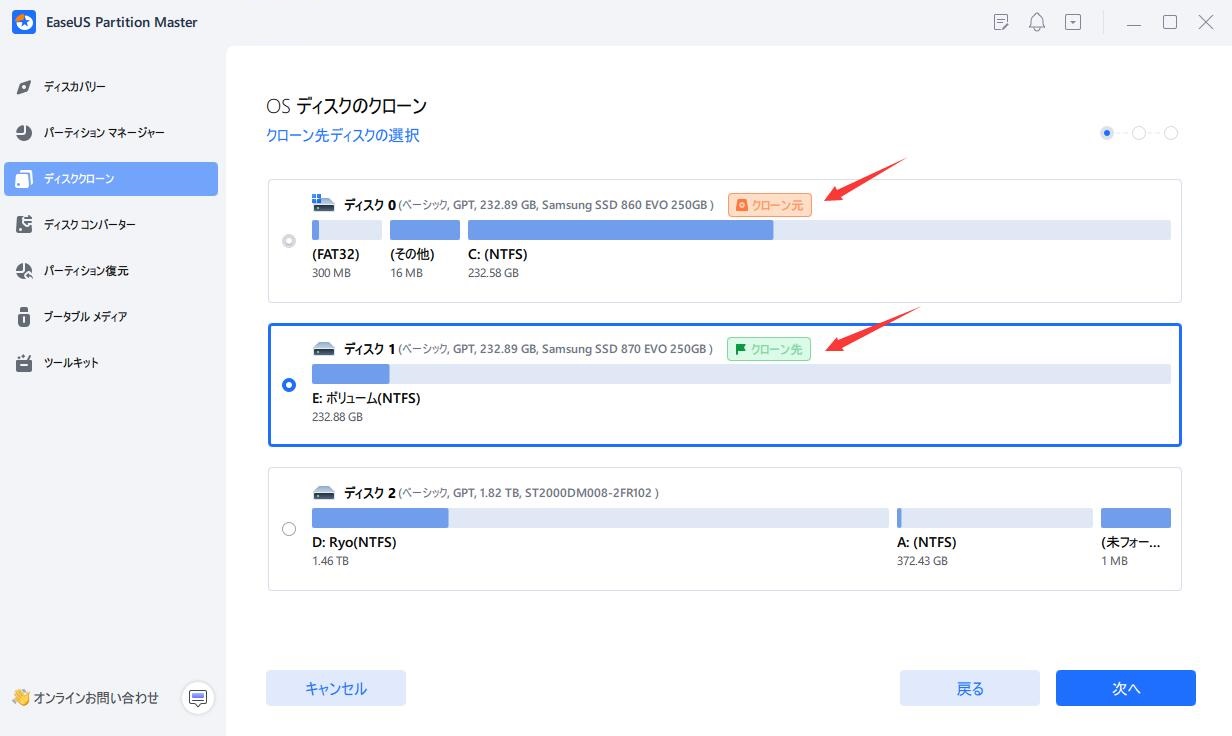This screenshot has height=736, width=1232.
Task: Click the ディスク 1 Samsung SSD 870 EVO label
Action: pyautogui.click(x=529, y=349)
